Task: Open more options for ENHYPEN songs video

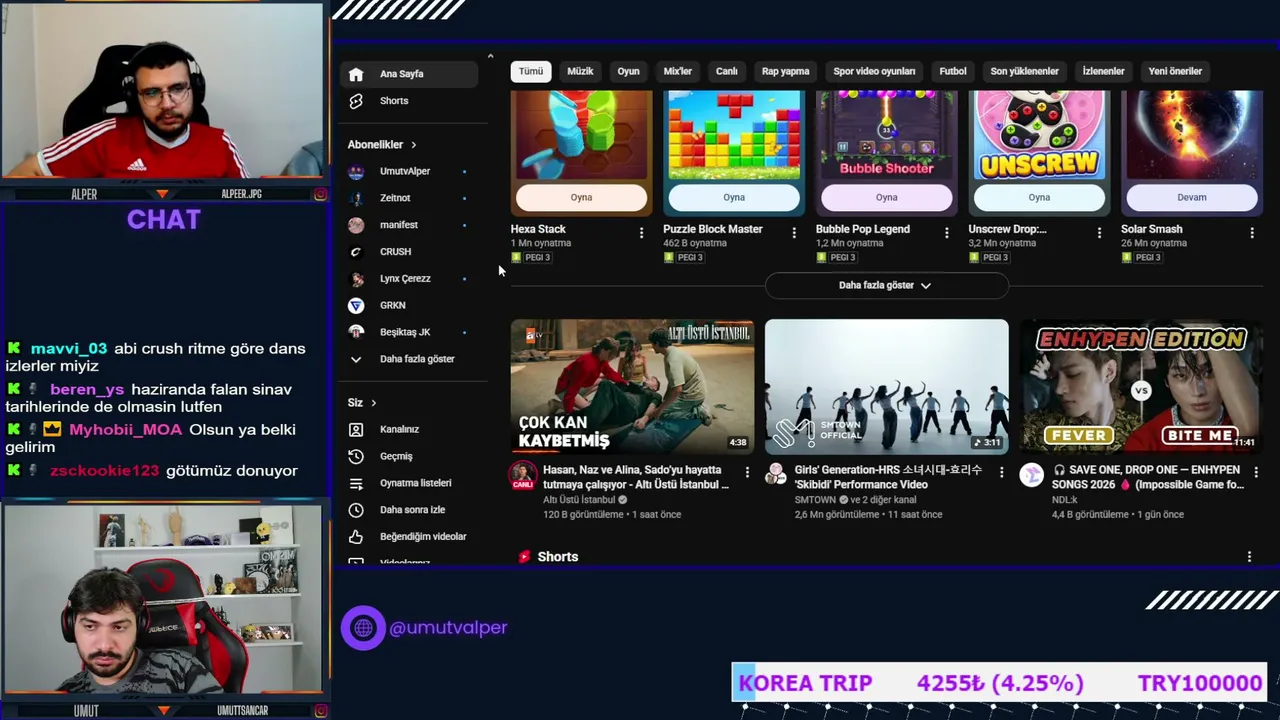Action: click(x=1255, y=472)
